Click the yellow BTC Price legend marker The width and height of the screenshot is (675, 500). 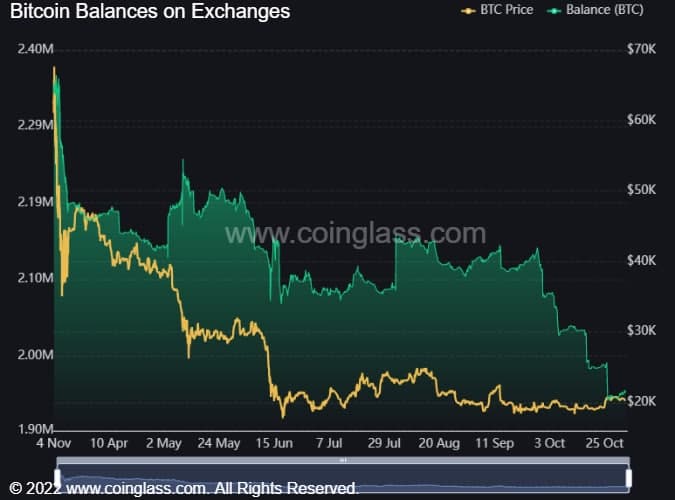tap(468, 11)
